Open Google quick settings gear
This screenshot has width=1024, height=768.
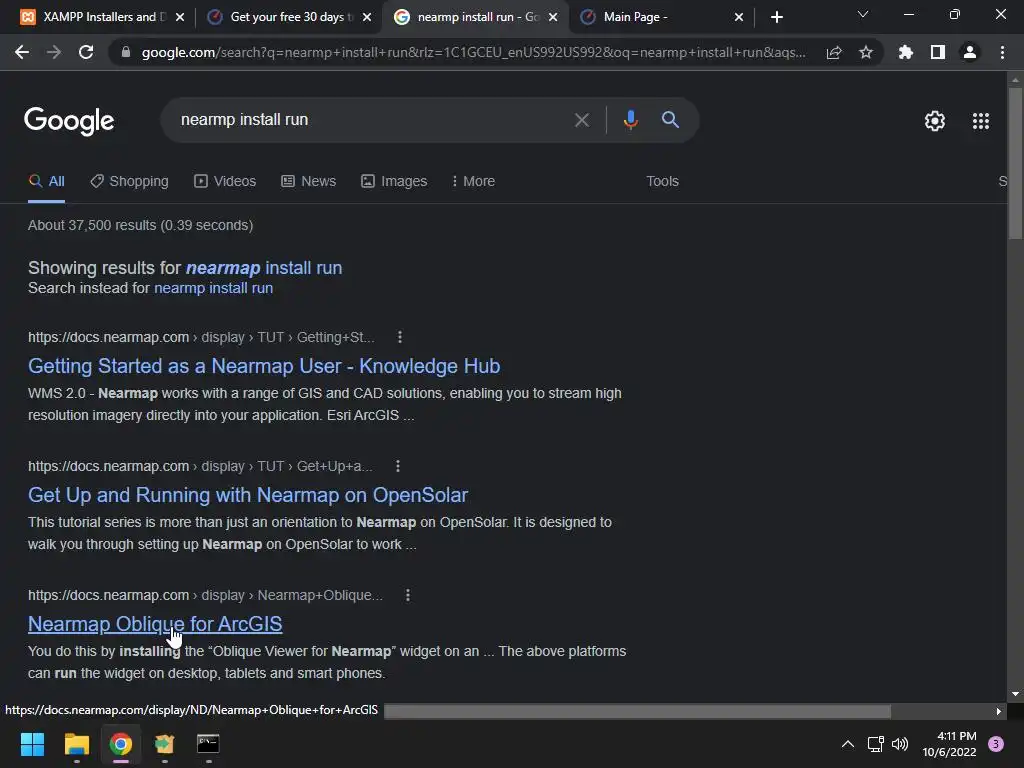coord(935,121)
